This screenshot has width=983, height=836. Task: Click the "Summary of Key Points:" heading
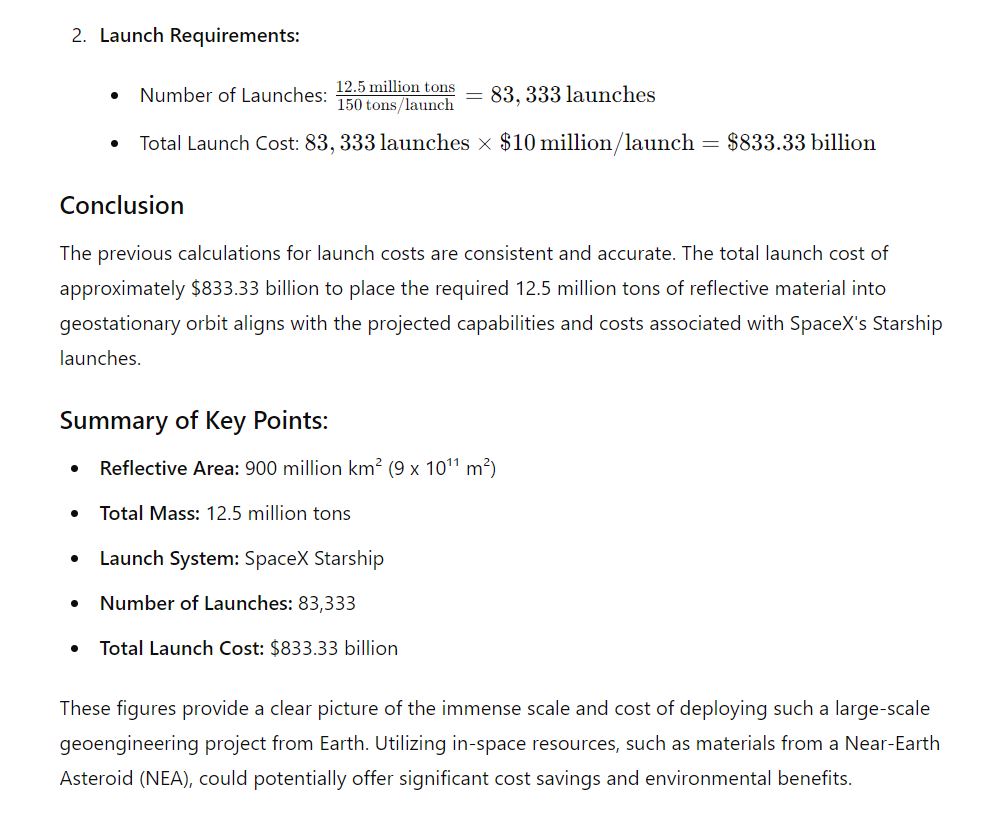194,421
